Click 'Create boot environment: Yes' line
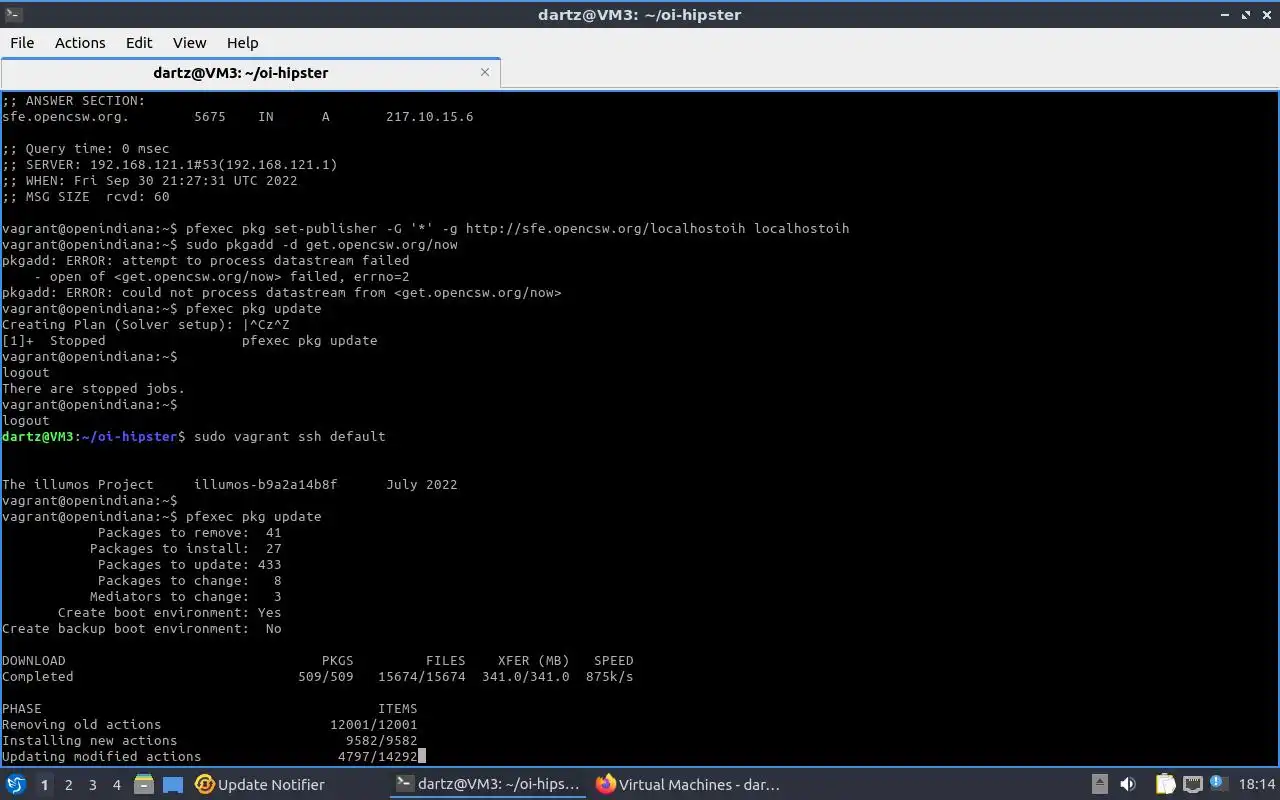This screenshot has width=1280, height=800. pos(170,613)
